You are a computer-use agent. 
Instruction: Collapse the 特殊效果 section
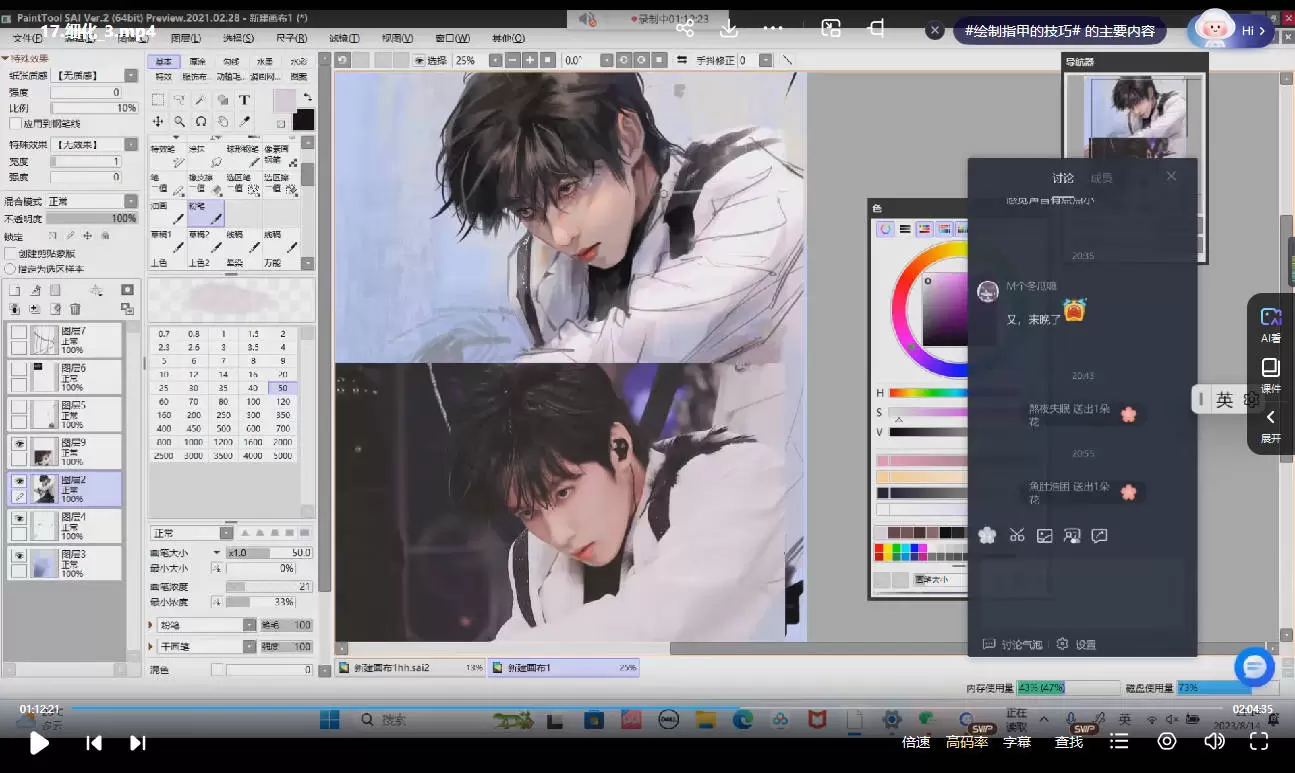pos(4,59)
